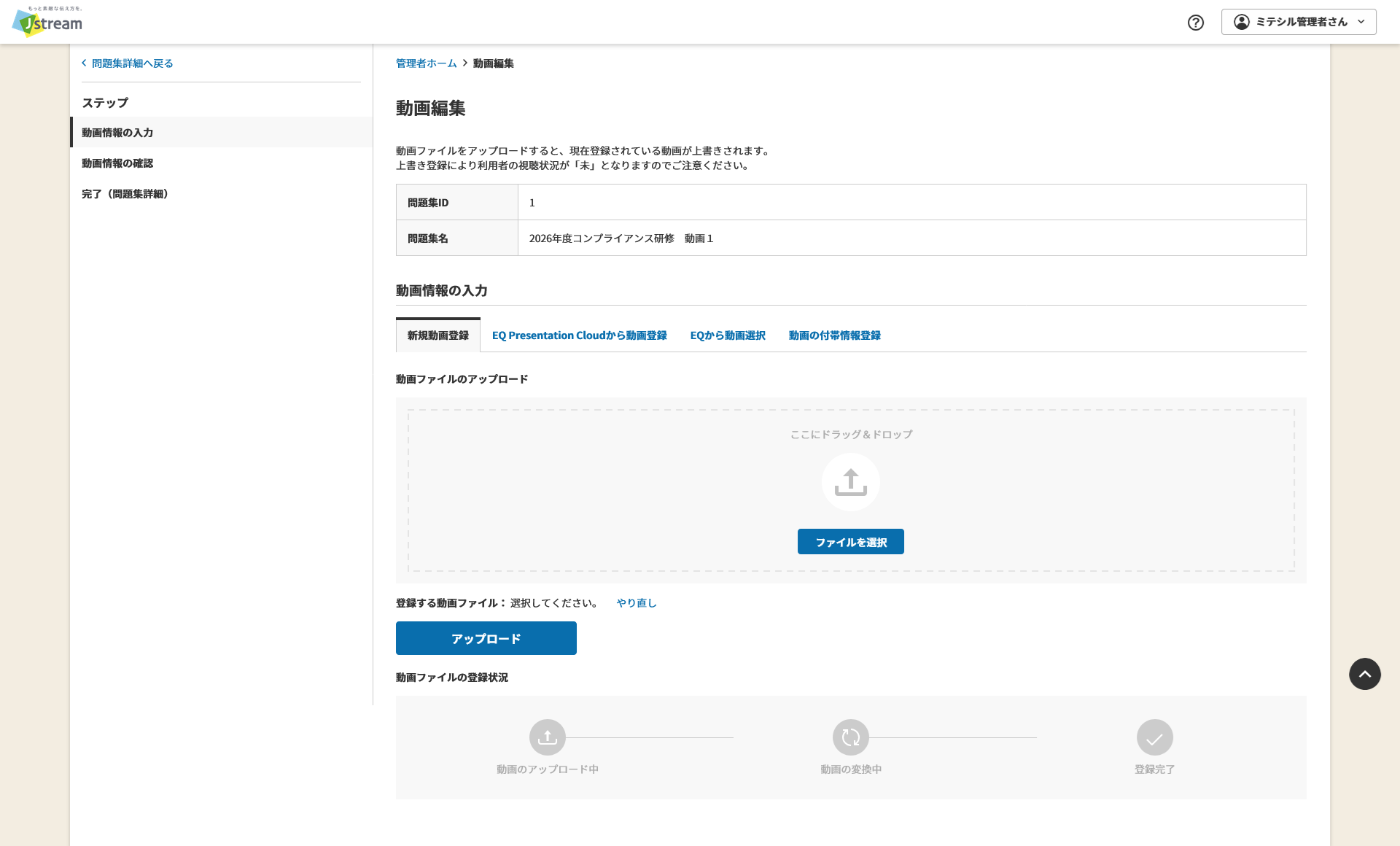The height and width of the screenshot is (846, 1400).
Task: Open 管理者ホーム breadcrumb link
Action: click(x=426, y=63)
